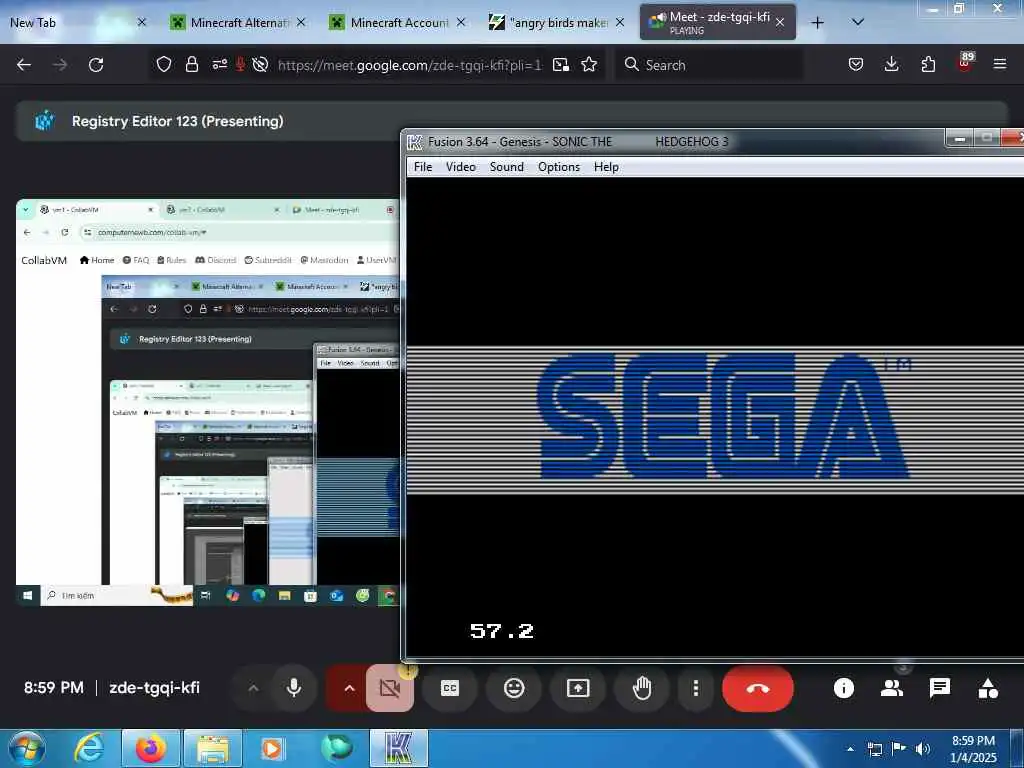Image resolution: width=1024 pixels, height=768 pixels.
Task: Show the Meet participants panel
Action: pyautogui.click(x=891, y=688)
